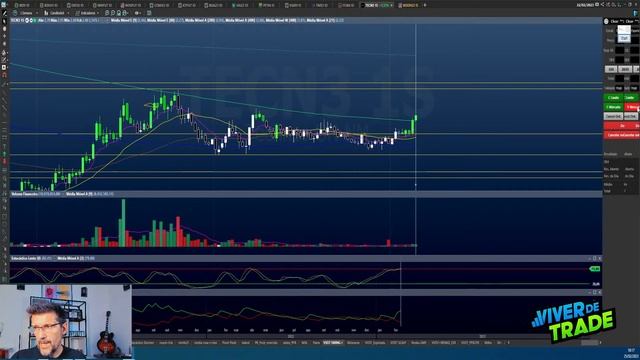Click the green C Limite buy button
Image resolution: width=640 pixels, height=360 pixels.
pyautogui.click(x=613, y=98)
